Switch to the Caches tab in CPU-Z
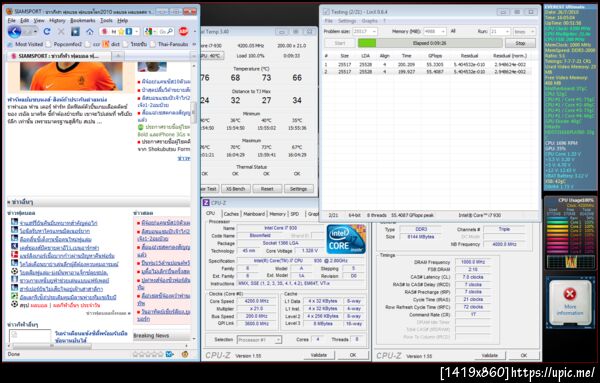The height and width of the screenshot is (383, 600). click(231, 214)
